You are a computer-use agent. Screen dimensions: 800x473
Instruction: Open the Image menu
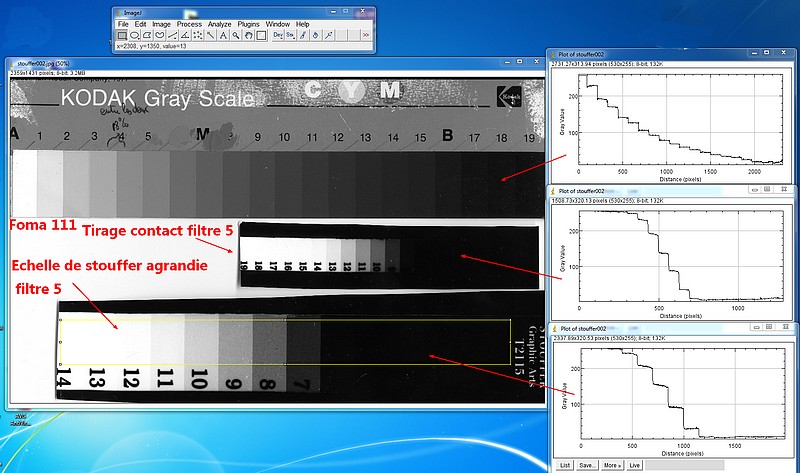pos(161,24)
